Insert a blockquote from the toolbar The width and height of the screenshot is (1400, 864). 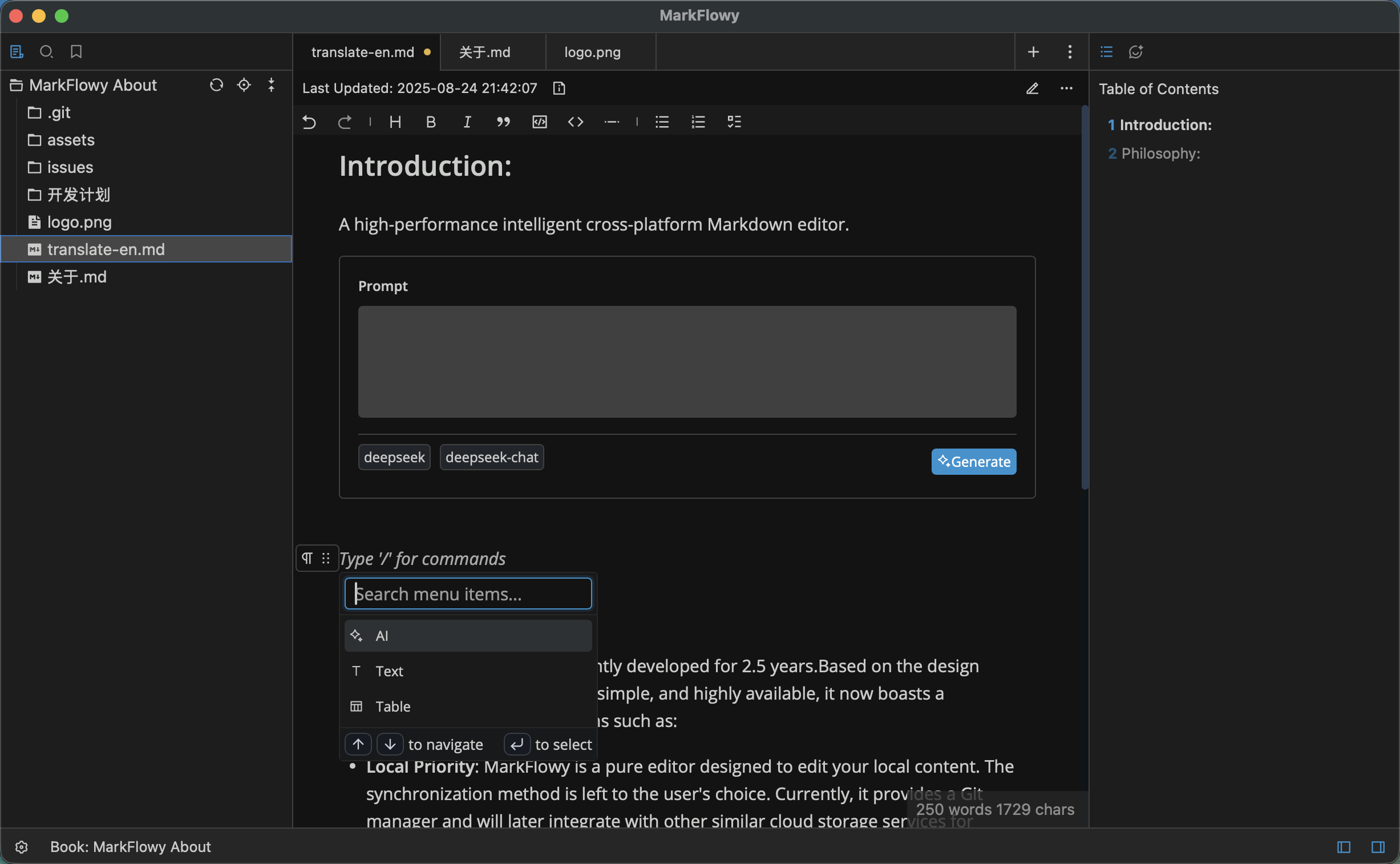(x=503, y=122)
